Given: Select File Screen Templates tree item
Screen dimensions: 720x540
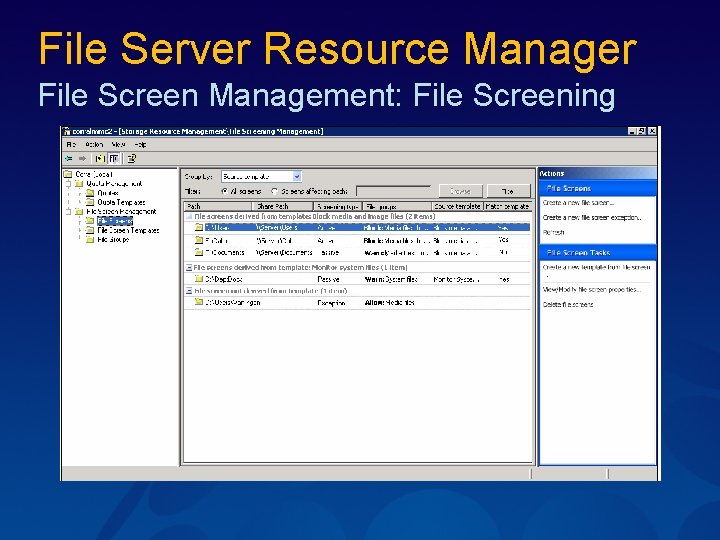Looking at the screenshot, I should click(128, 230).
